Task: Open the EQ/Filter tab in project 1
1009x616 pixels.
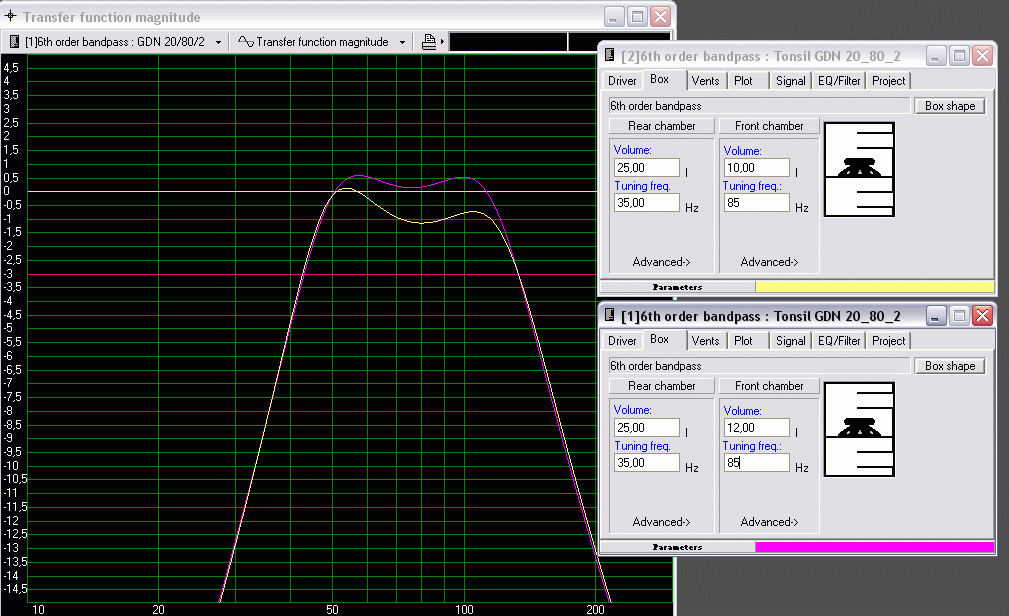Action: click(x=838, y=341)
